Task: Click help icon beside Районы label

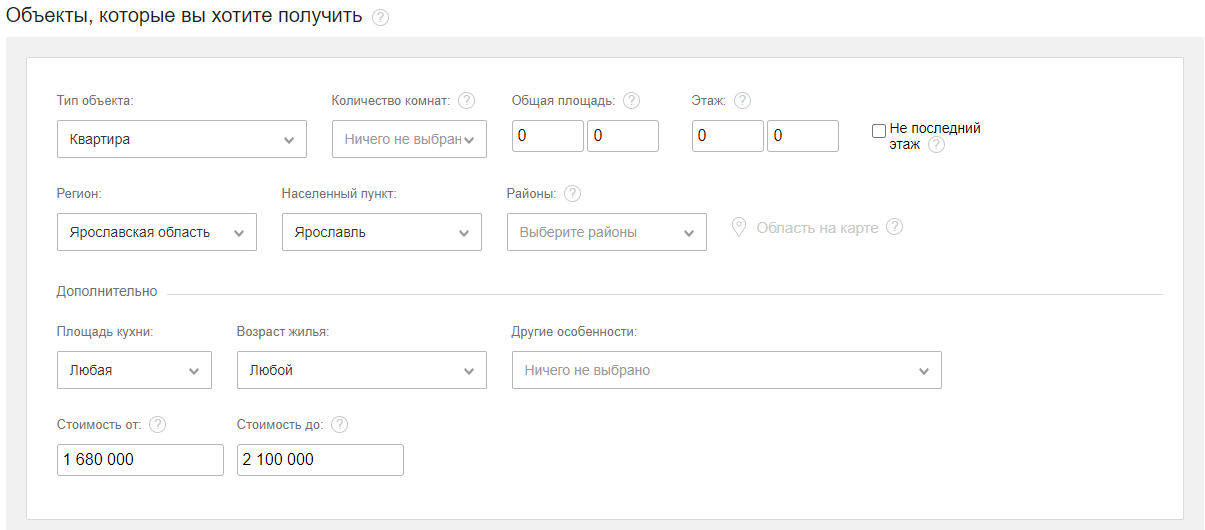Action: tap(572, 193)
